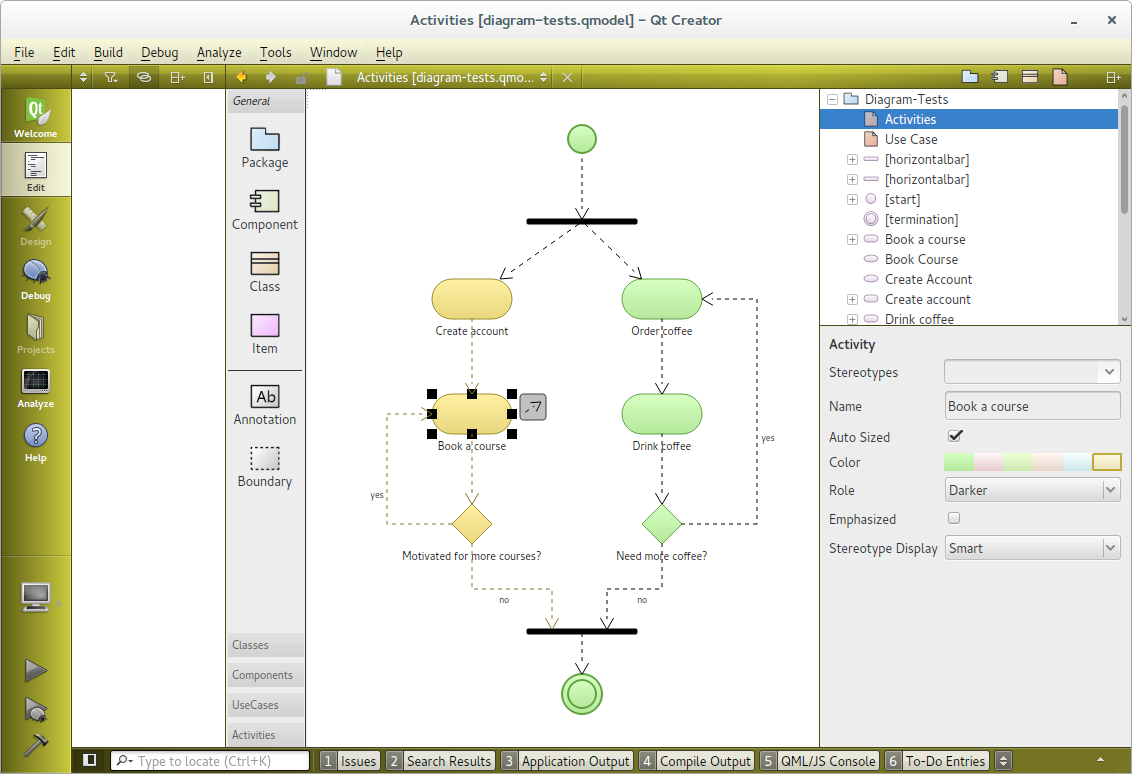Screen dimensions: 1132x774
Task: Open the Welcome mode
Action: click(x=36, y=117)
